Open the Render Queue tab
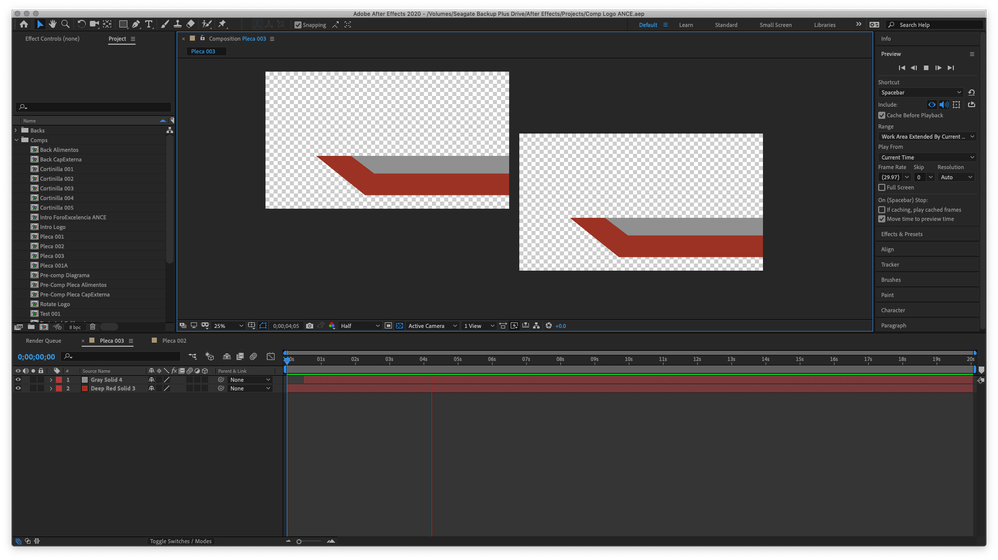998x560 pixels. point(43,341)
